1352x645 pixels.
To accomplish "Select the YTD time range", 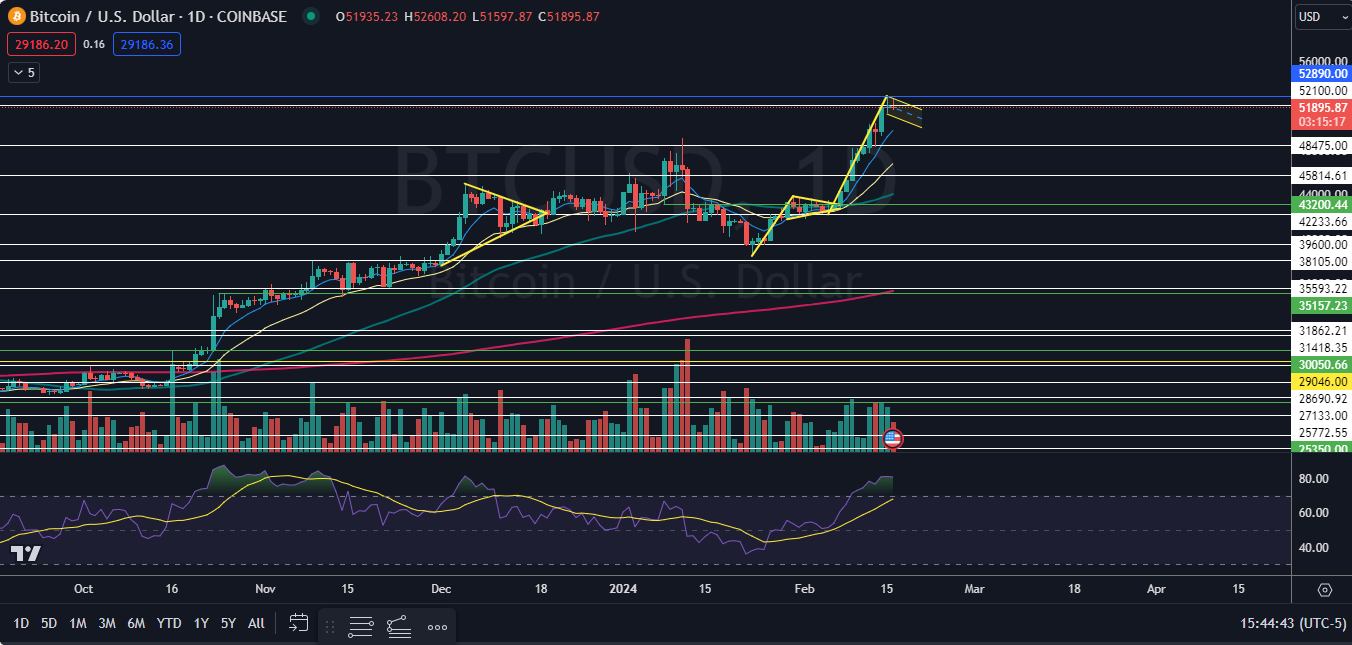I will (169, 623).
